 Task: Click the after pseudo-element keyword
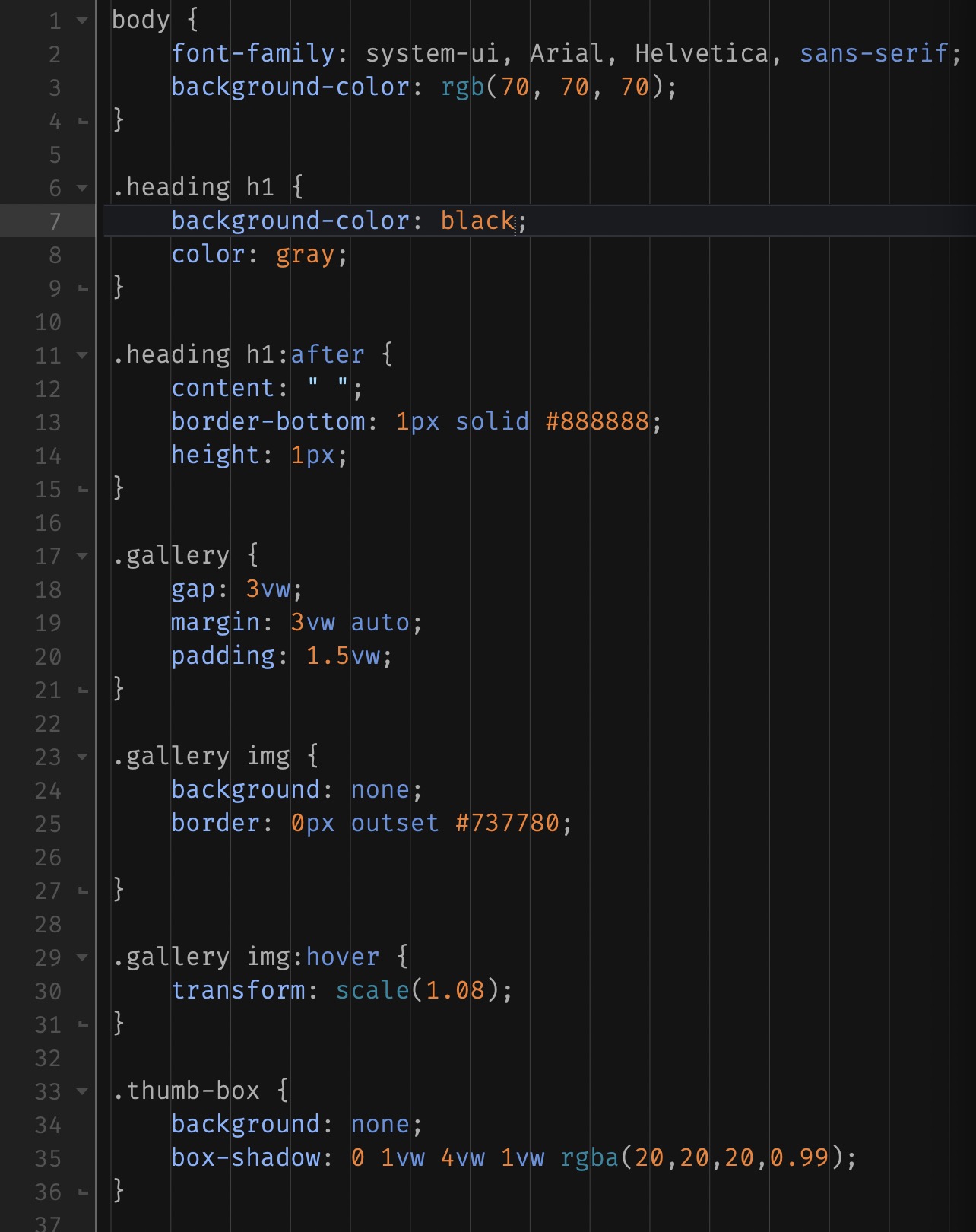(x=328, y=354)
